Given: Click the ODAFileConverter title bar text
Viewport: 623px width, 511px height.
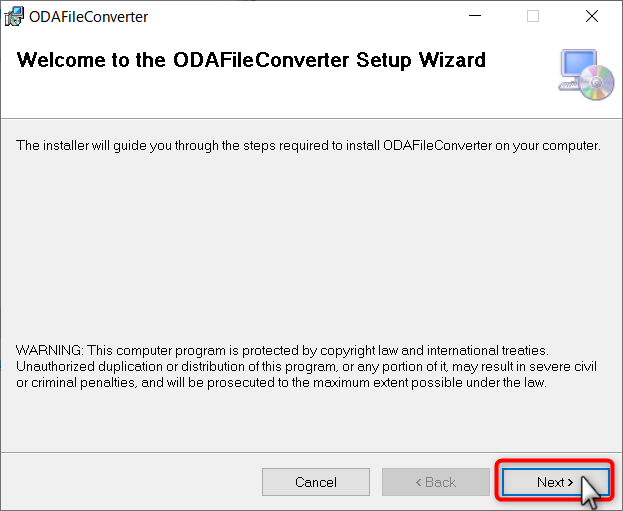Looking at the screenshot, I should pyautogui.click(x=89, y=17).
